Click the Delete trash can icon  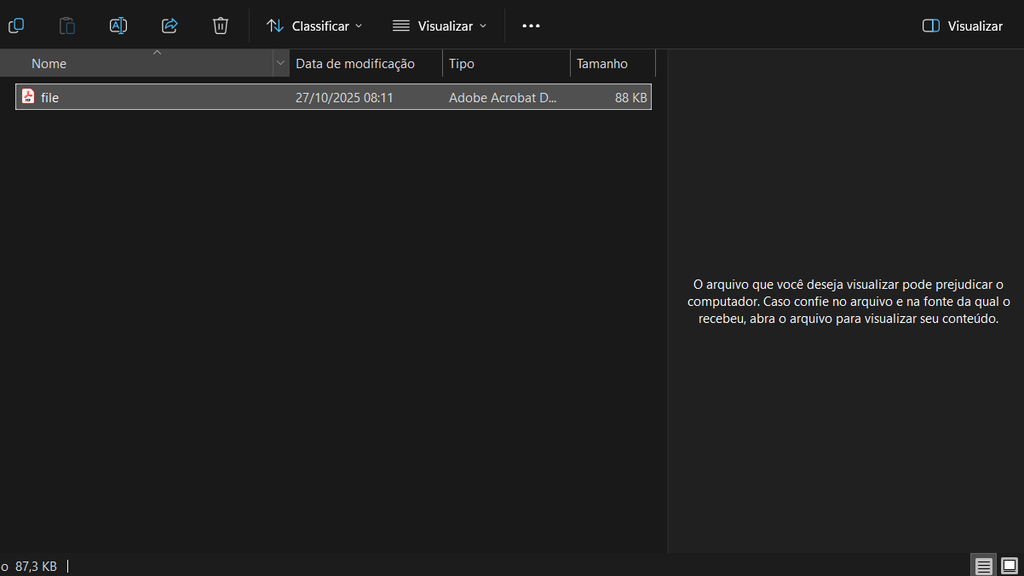click(x=220, y=26)
